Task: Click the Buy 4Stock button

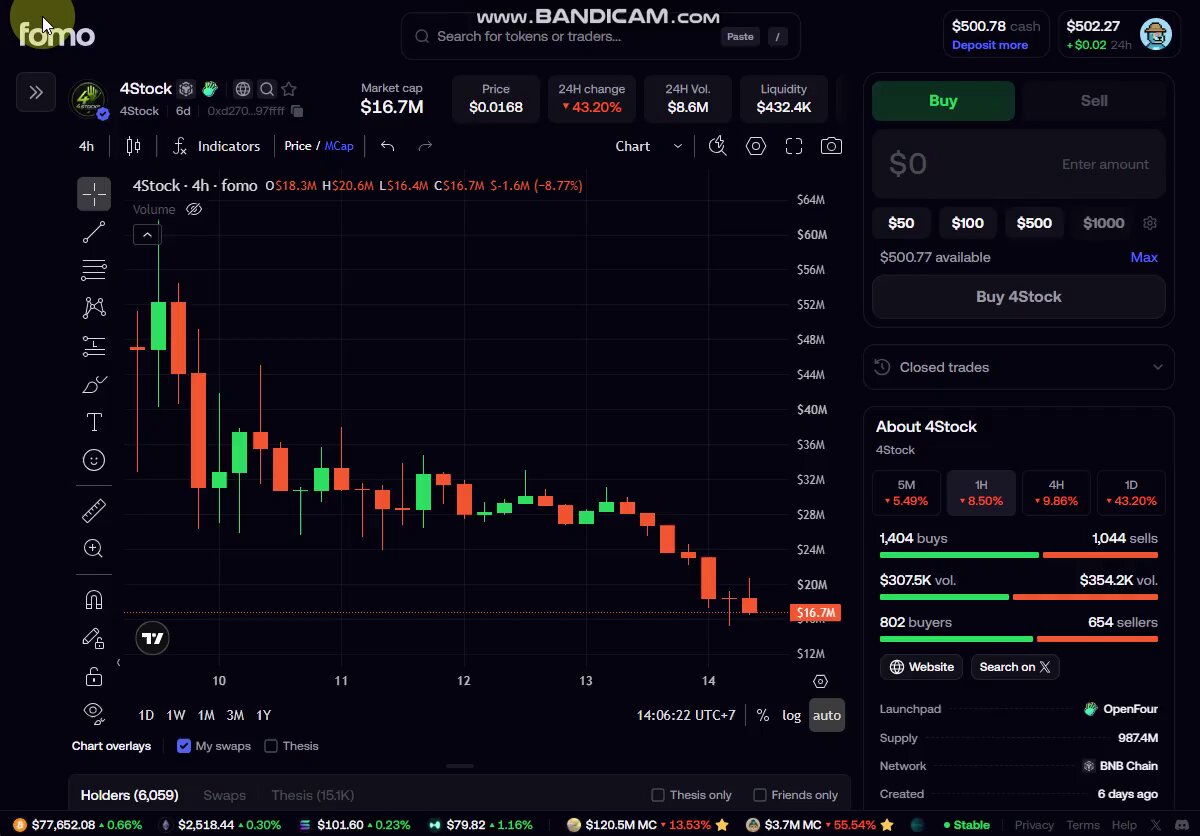Action: (1019, 297)
